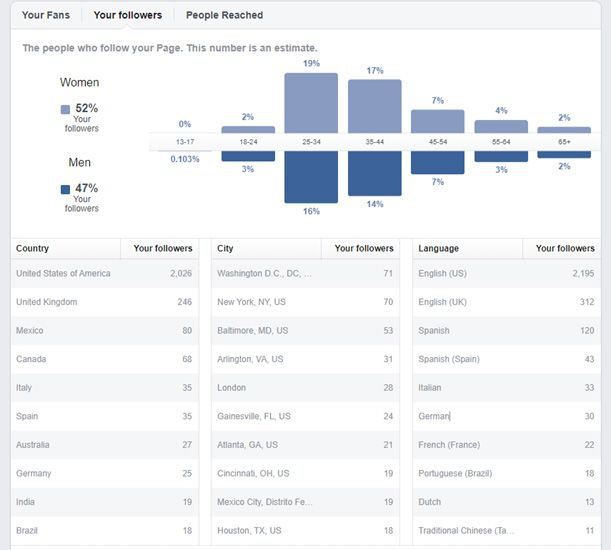Click the Women light blue legend swatch

(x=65, y=109)
